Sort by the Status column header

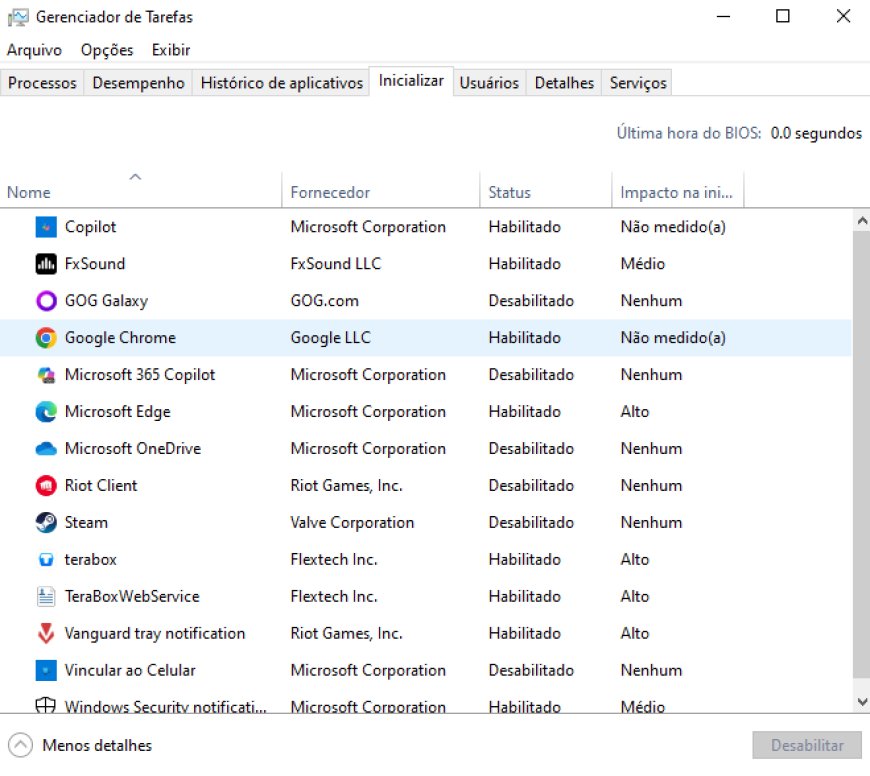(546, 190)
